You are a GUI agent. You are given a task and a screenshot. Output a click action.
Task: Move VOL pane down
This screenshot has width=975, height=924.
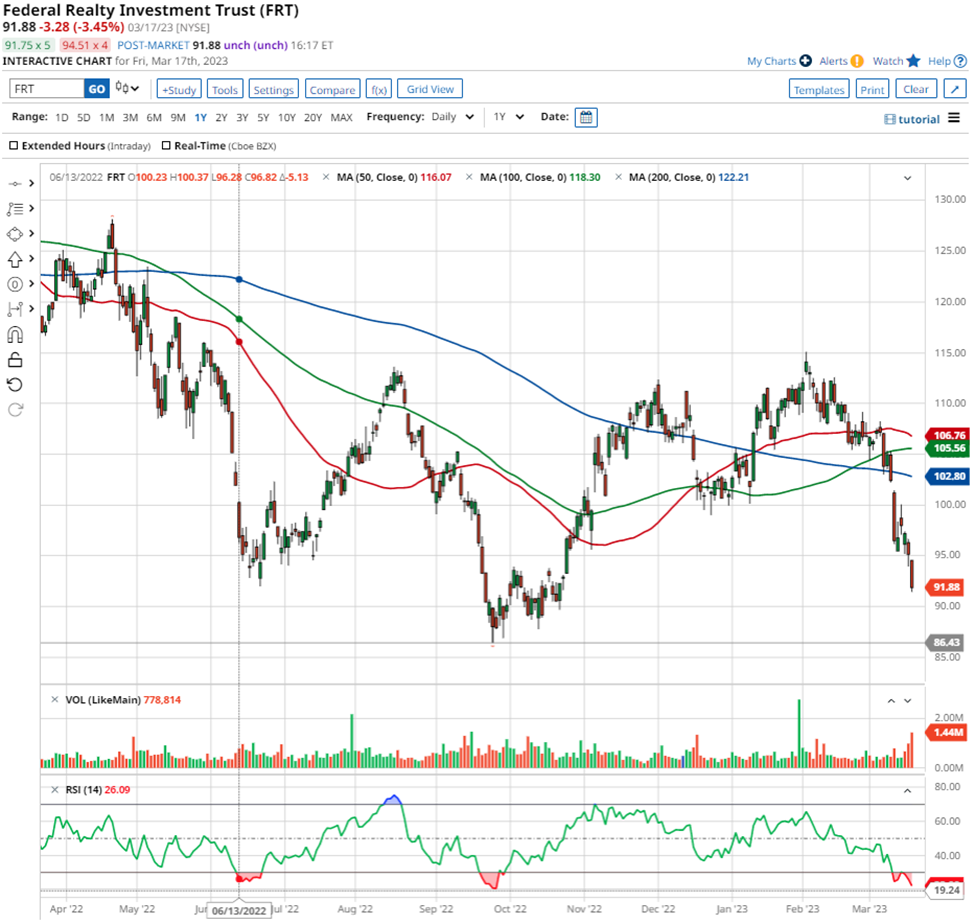(907, 701)
